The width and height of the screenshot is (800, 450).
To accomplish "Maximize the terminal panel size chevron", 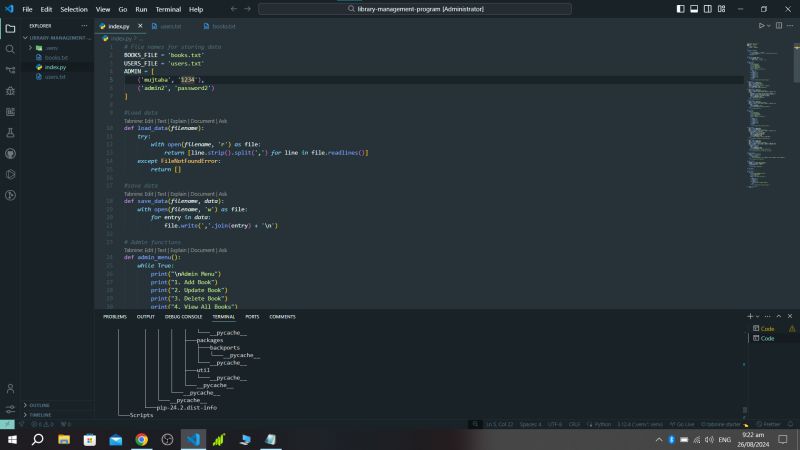I will [x=779, y=316].
